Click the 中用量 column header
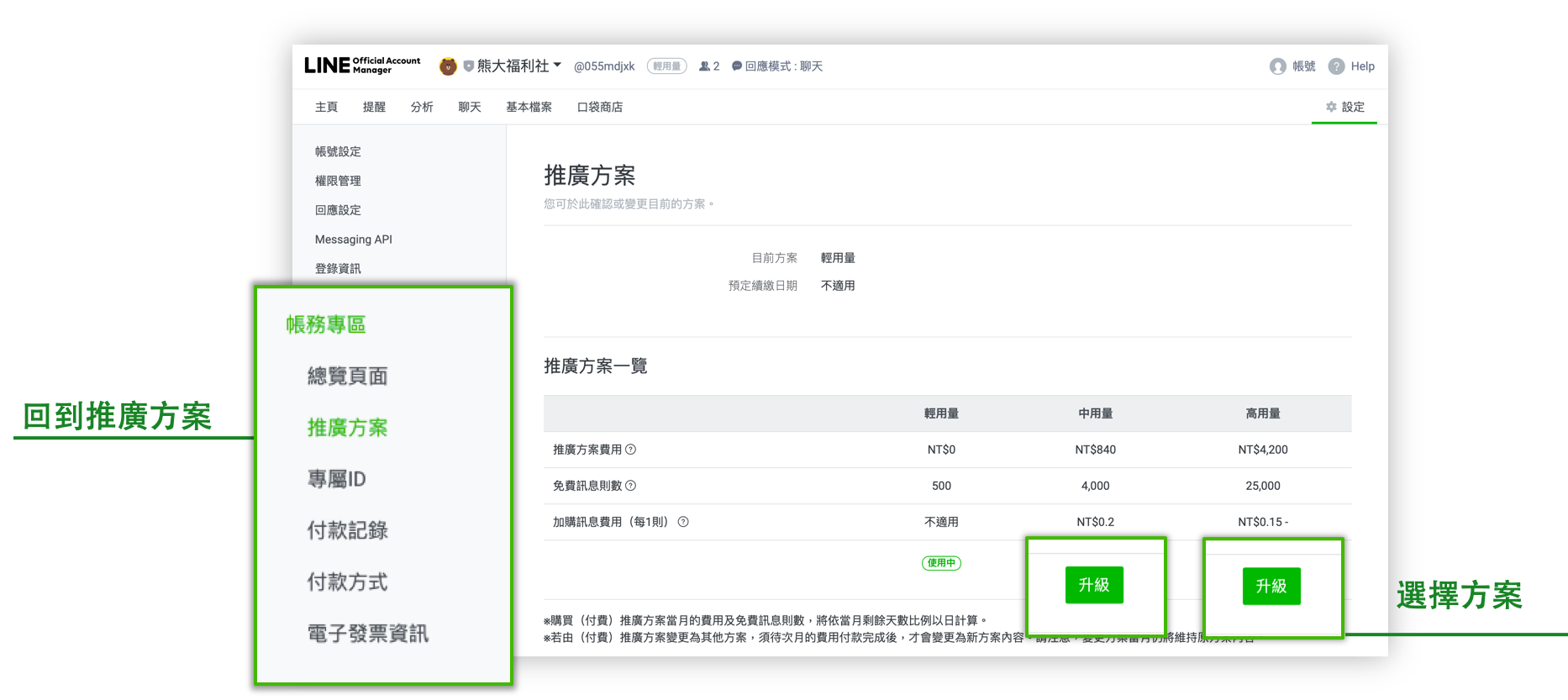Viewport: 1568px width, 700px height. [x=1096, y=413]
